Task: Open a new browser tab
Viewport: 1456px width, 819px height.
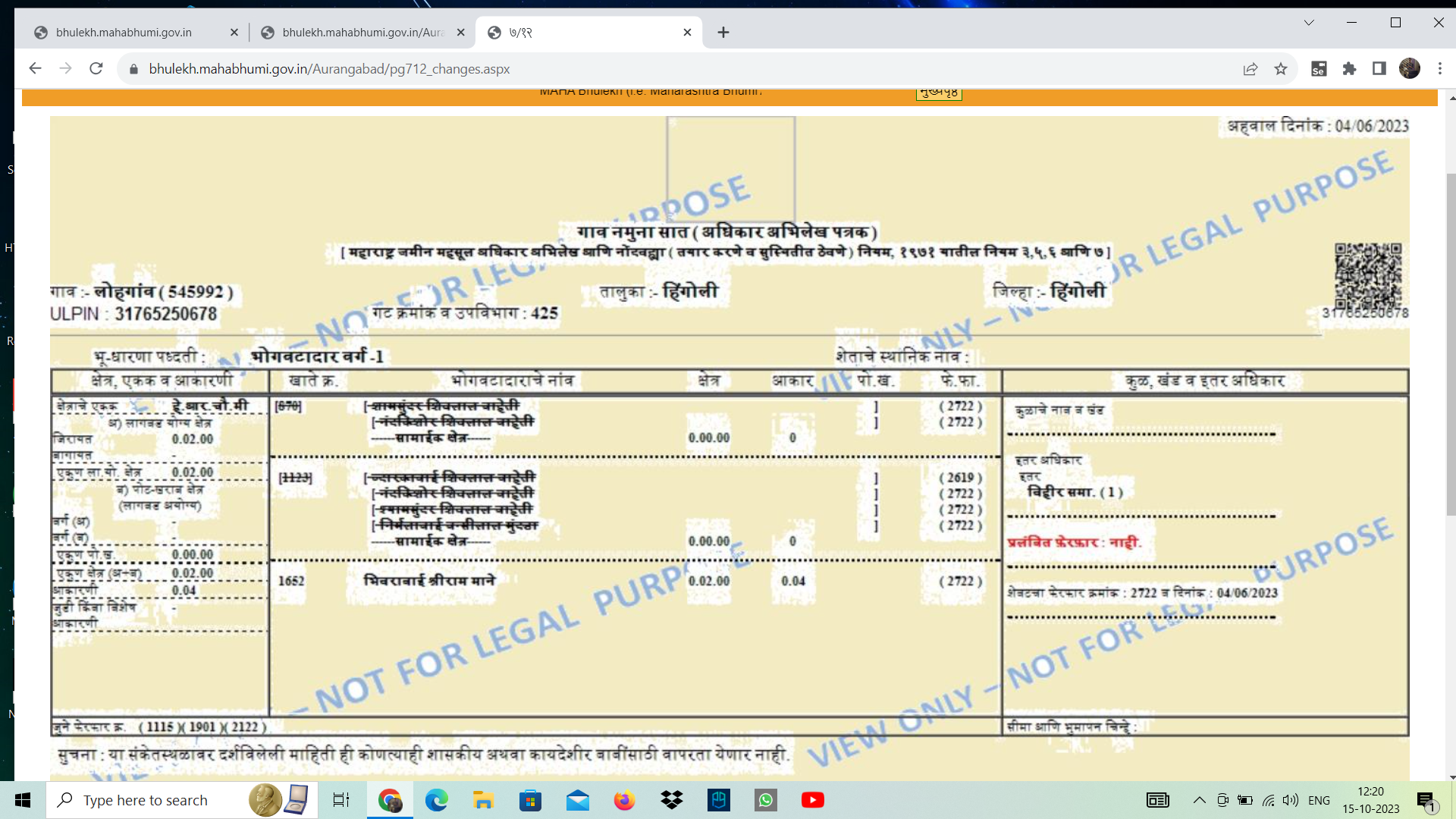Action: pos(723,33)
